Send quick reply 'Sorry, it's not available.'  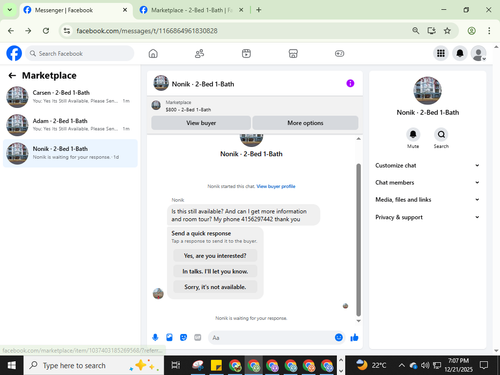pyautogui.click(x=215, y=287)
